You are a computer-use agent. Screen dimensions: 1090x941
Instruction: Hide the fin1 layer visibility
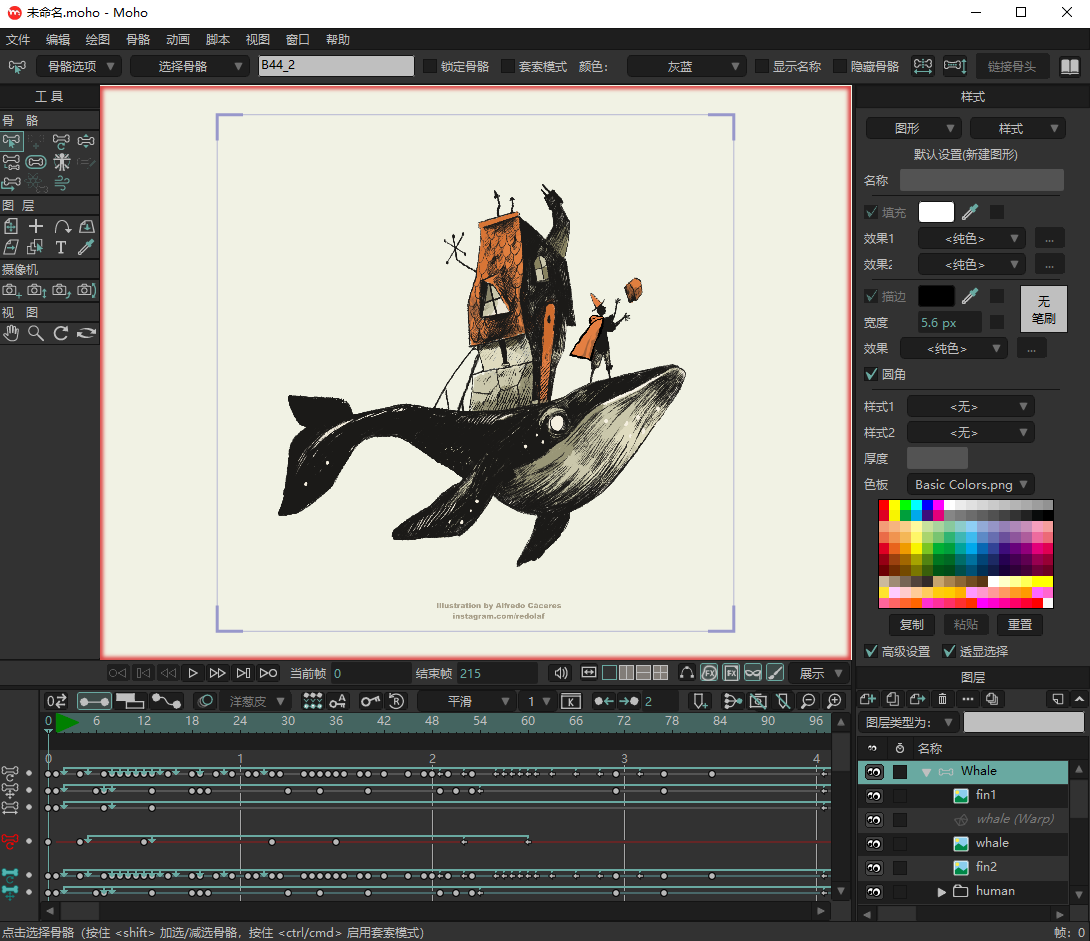click(874, 796)
